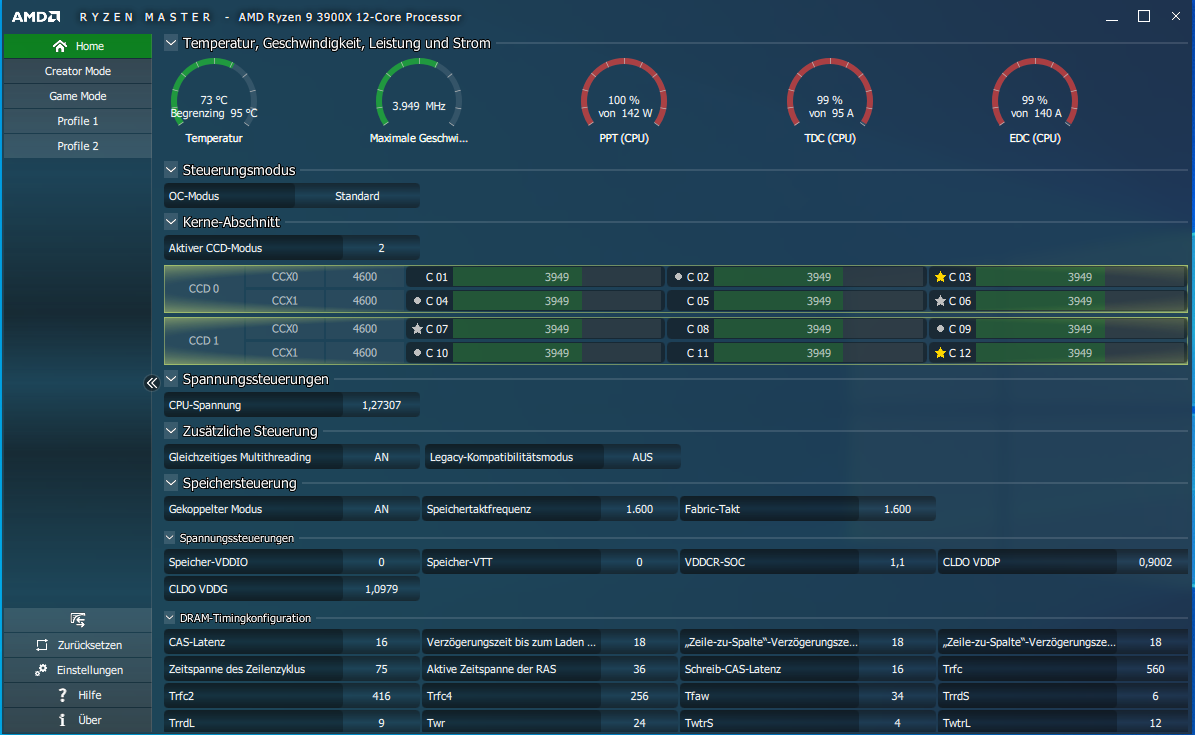
Task: Click the gold star on core C 12
Action: 940,353
